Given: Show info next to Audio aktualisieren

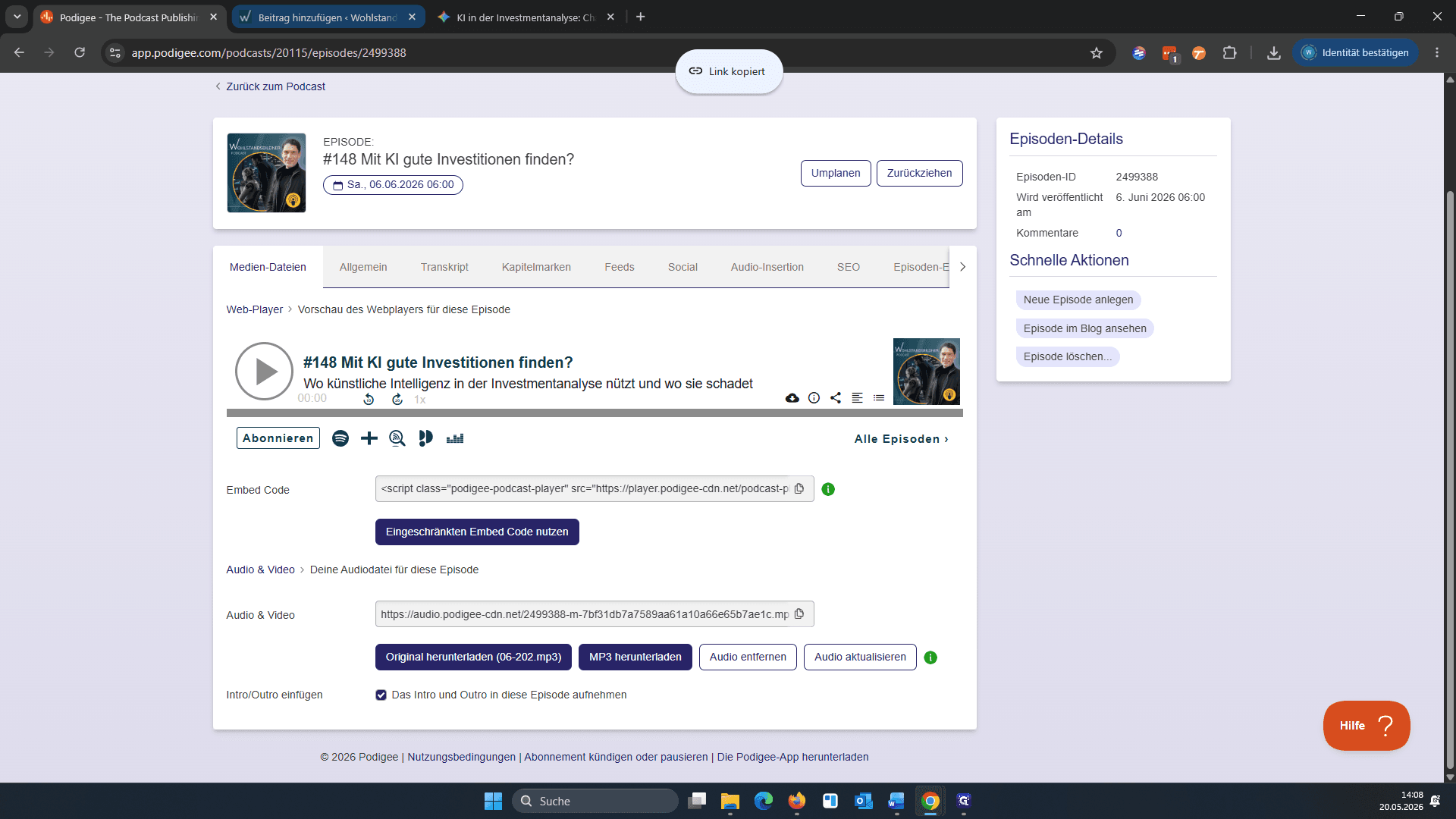Looking at the screenshot, I should 930,658.
